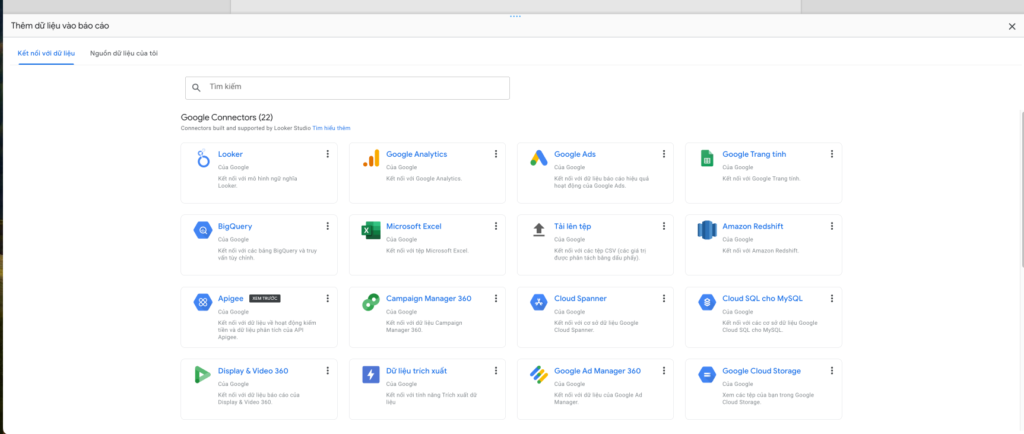Open three-dot menu on Dữ liệu trích xuất card
Image resolution: width=1024 pixels, height=434 pixels.
coord(496,370)
